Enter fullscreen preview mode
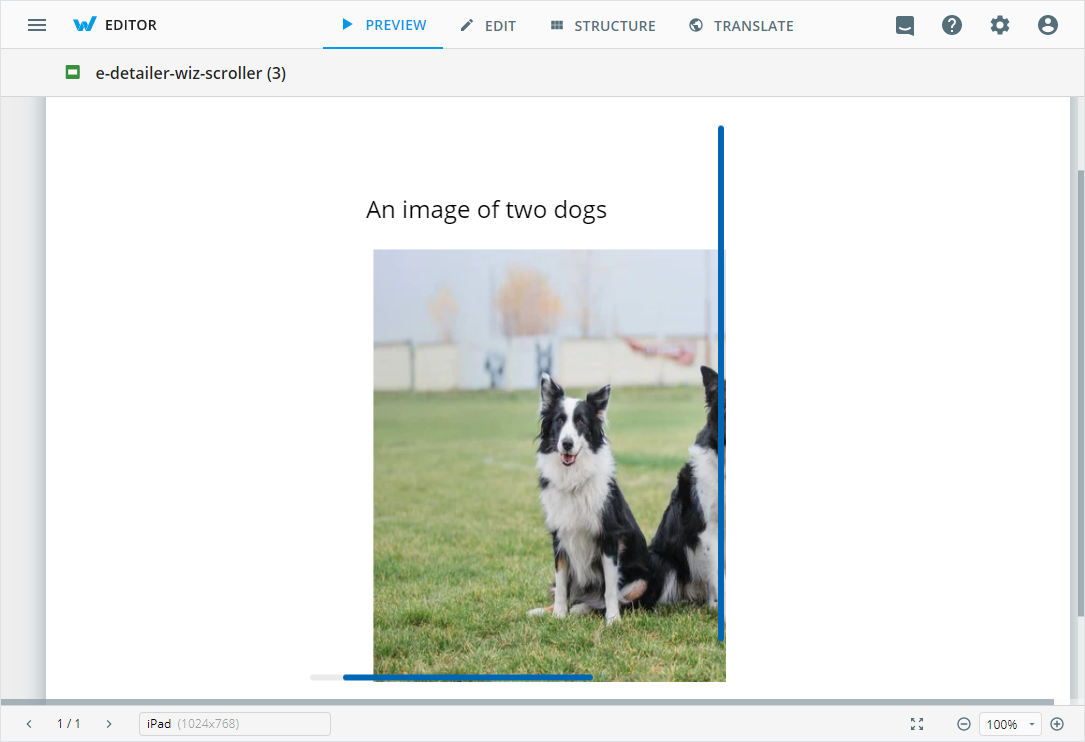 [917, 724]
